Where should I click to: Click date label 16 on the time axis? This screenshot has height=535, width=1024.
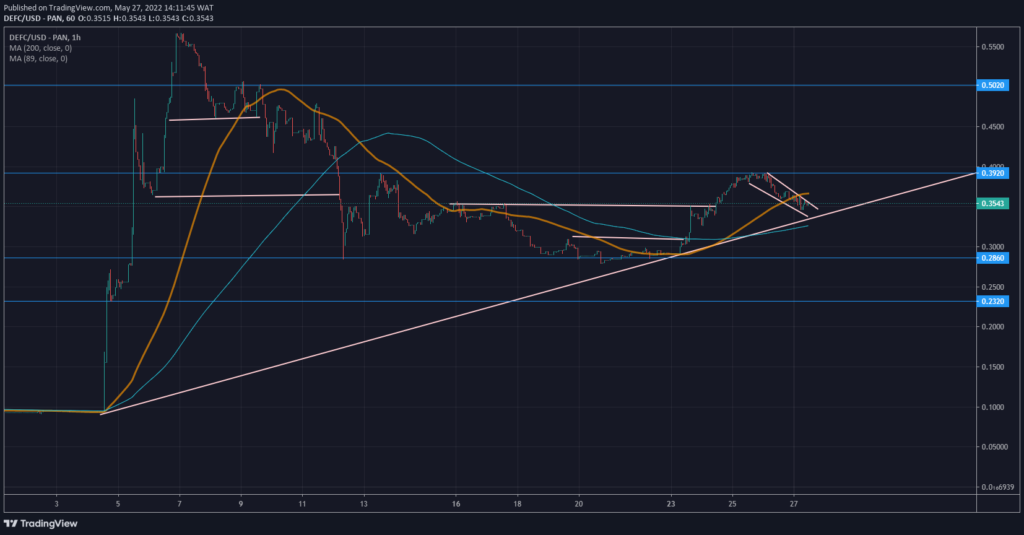pos(456,504)
